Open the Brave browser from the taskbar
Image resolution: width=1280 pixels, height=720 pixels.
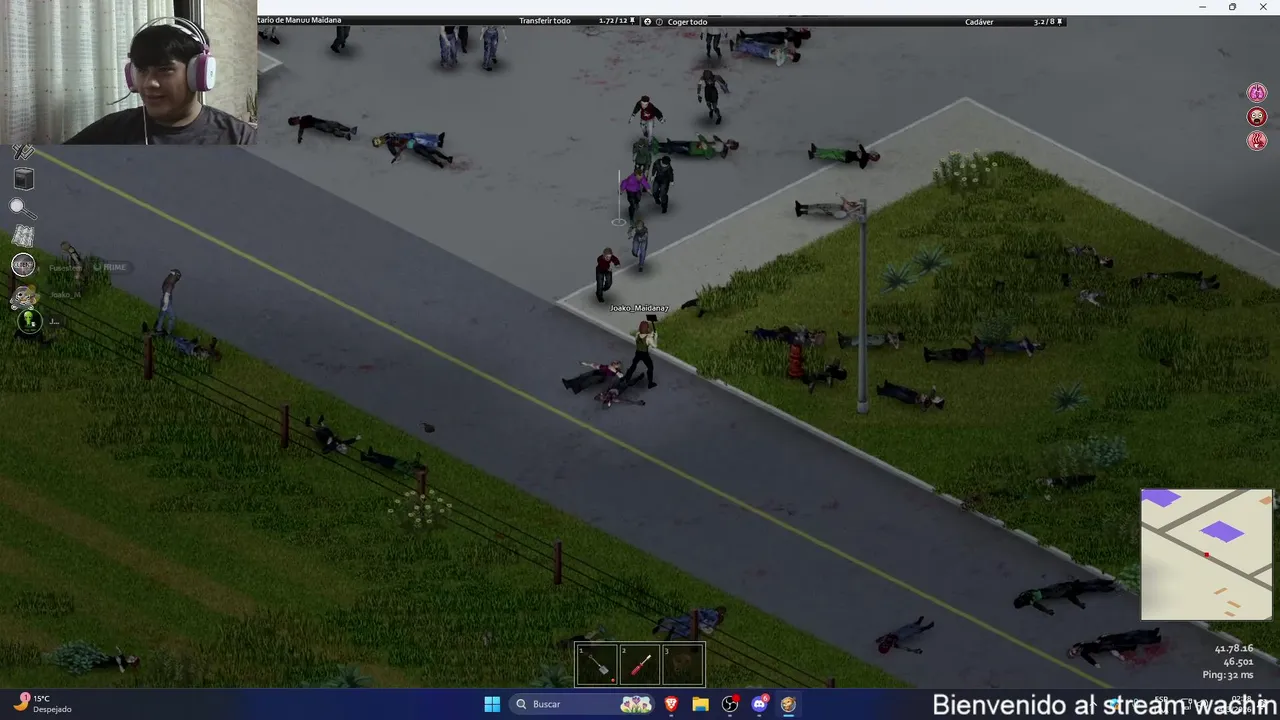point(671,704)
